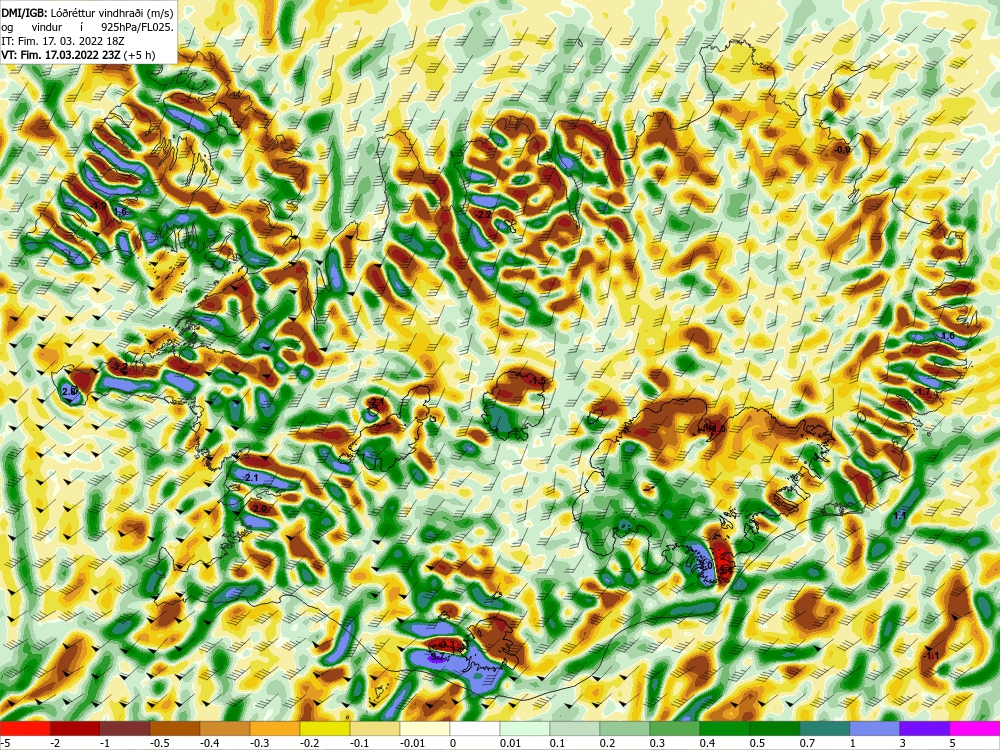Screen dimensions: 1000x750
Task: Click the bright green swatch between 0.4 and 0.5
Action: (725, 728)
